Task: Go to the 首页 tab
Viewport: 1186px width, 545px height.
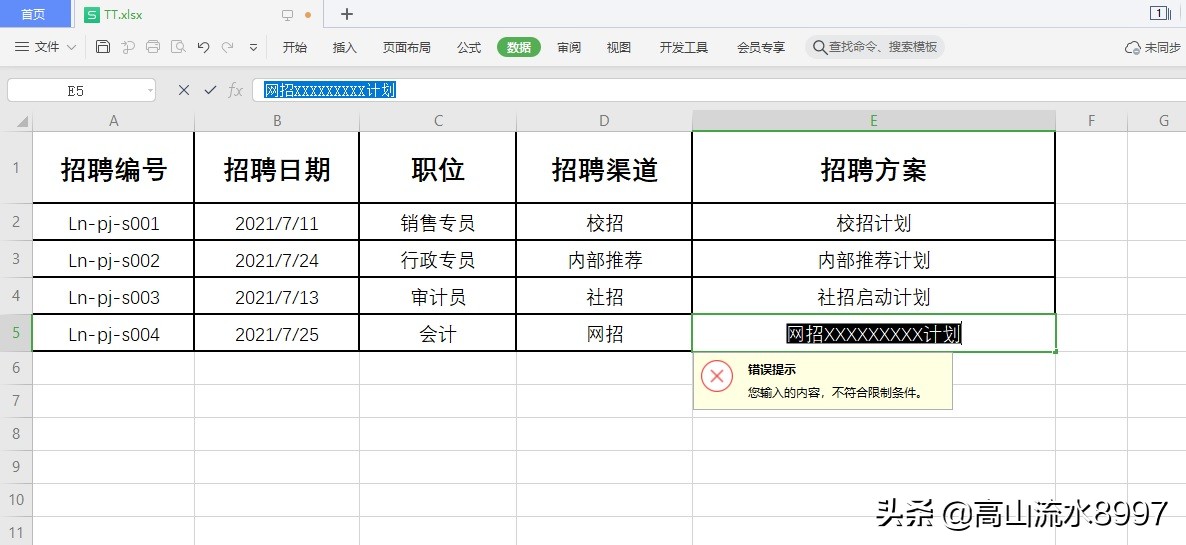Action: (33, 14)
